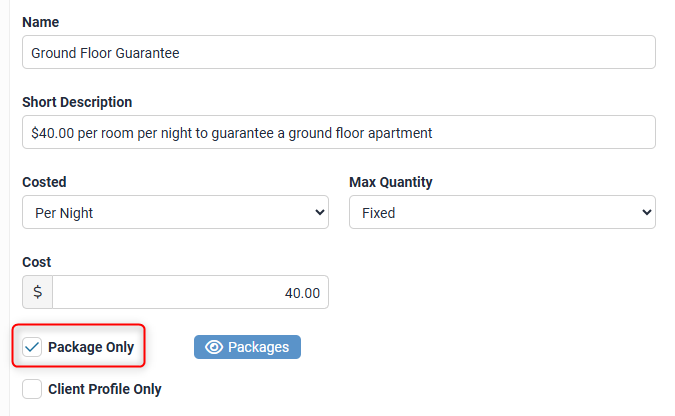675x416 pixels.
Task: Click the Costed label
Action: click(x=44, y=182)
